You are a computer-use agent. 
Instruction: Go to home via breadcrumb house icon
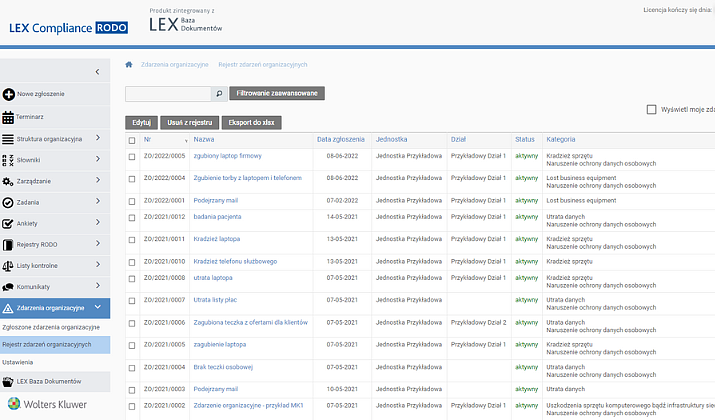pyautogui.click(x=129, y=64)
